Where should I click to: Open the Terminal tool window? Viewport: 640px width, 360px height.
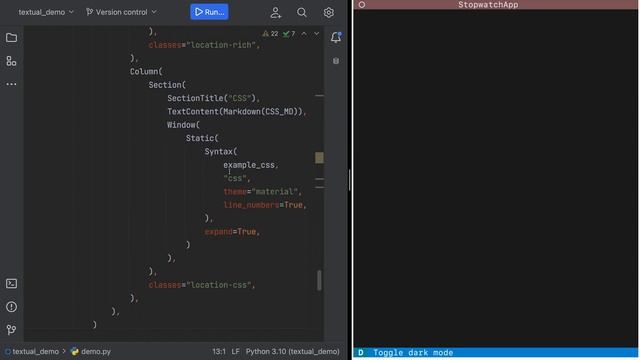click(x=11, y=283)
